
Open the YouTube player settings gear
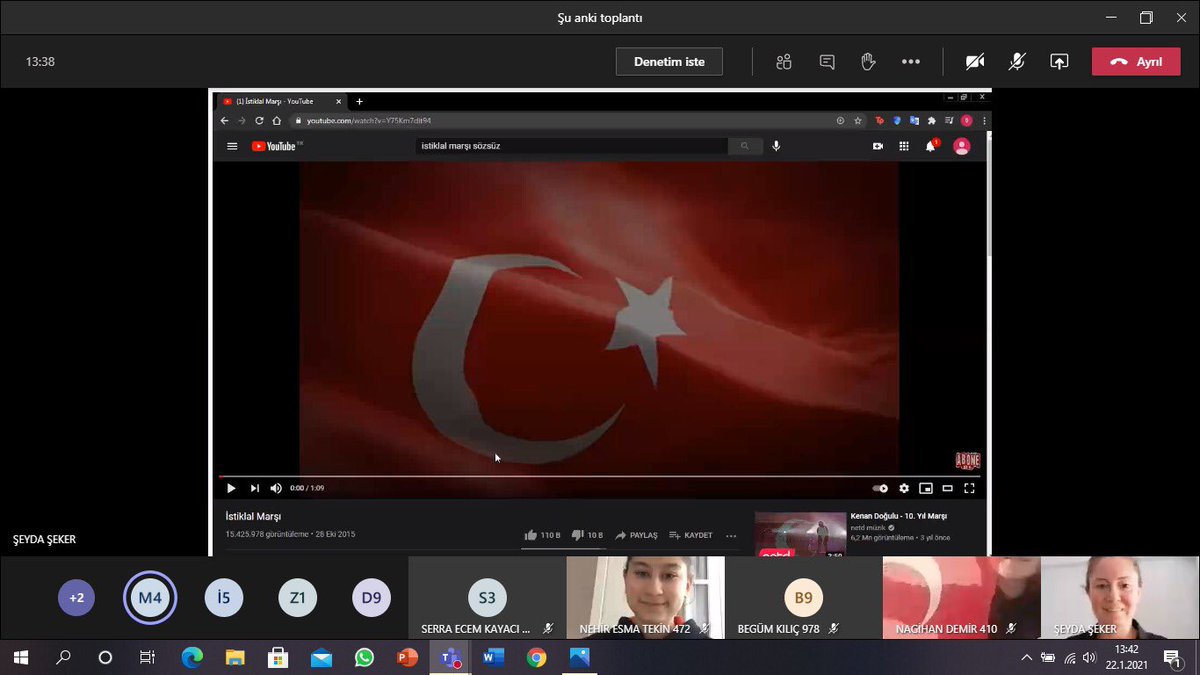click(x=904, y=488)
